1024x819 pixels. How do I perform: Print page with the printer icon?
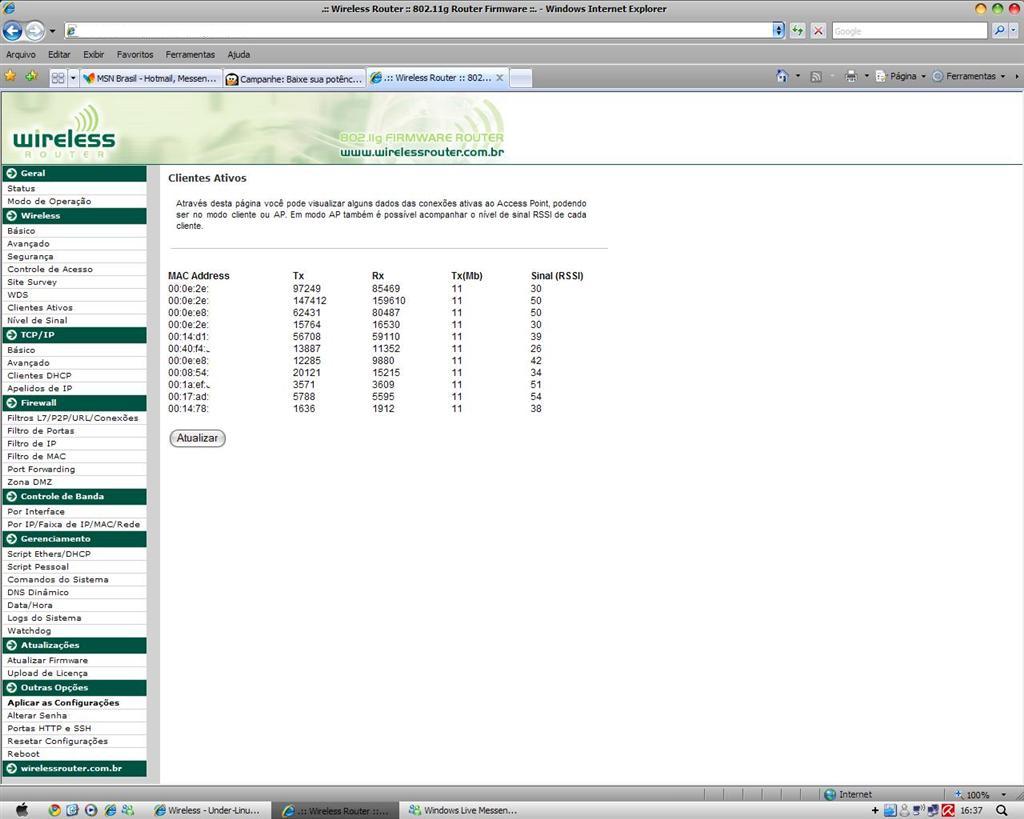point(851,76)
